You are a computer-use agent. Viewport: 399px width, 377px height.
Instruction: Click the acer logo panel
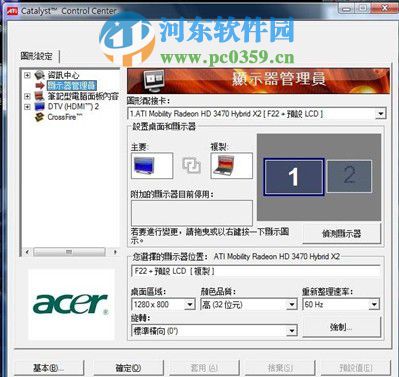(71, 304)
